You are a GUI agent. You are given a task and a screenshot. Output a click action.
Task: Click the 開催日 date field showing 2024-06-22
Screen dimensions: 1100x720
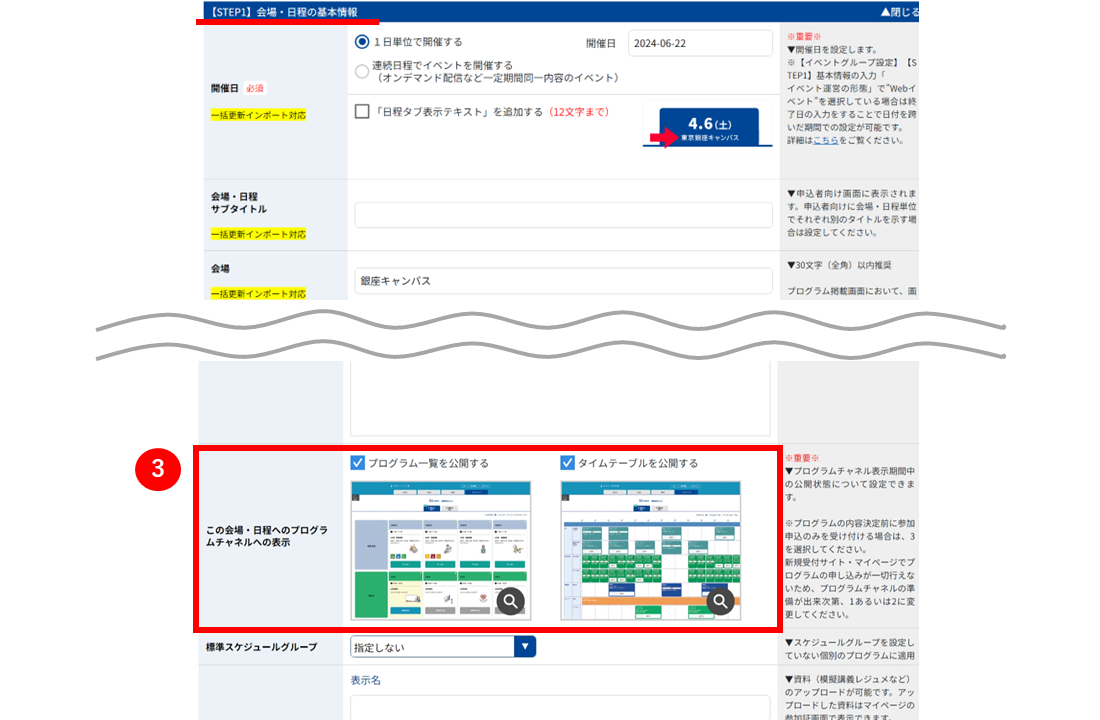click(700, 44)
